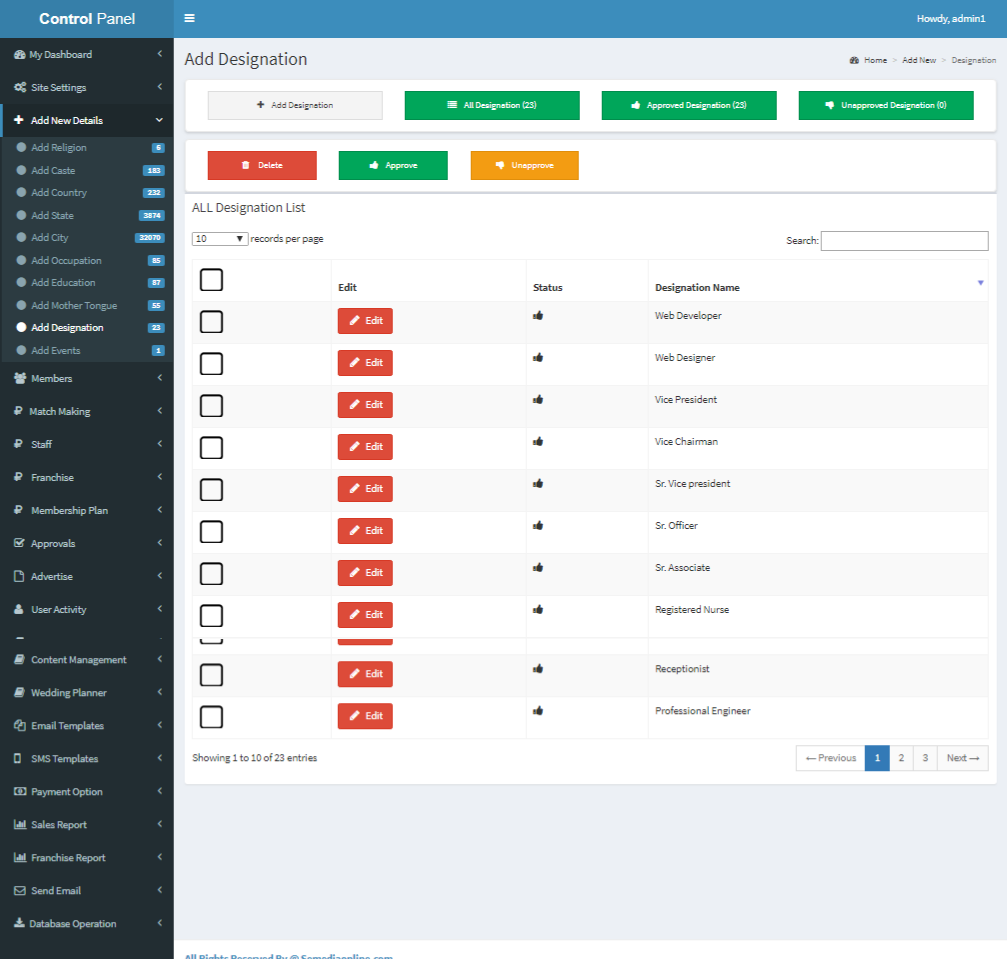Click the Email Templates copy icon
The image size is (1007, 960).
[20, 726]
